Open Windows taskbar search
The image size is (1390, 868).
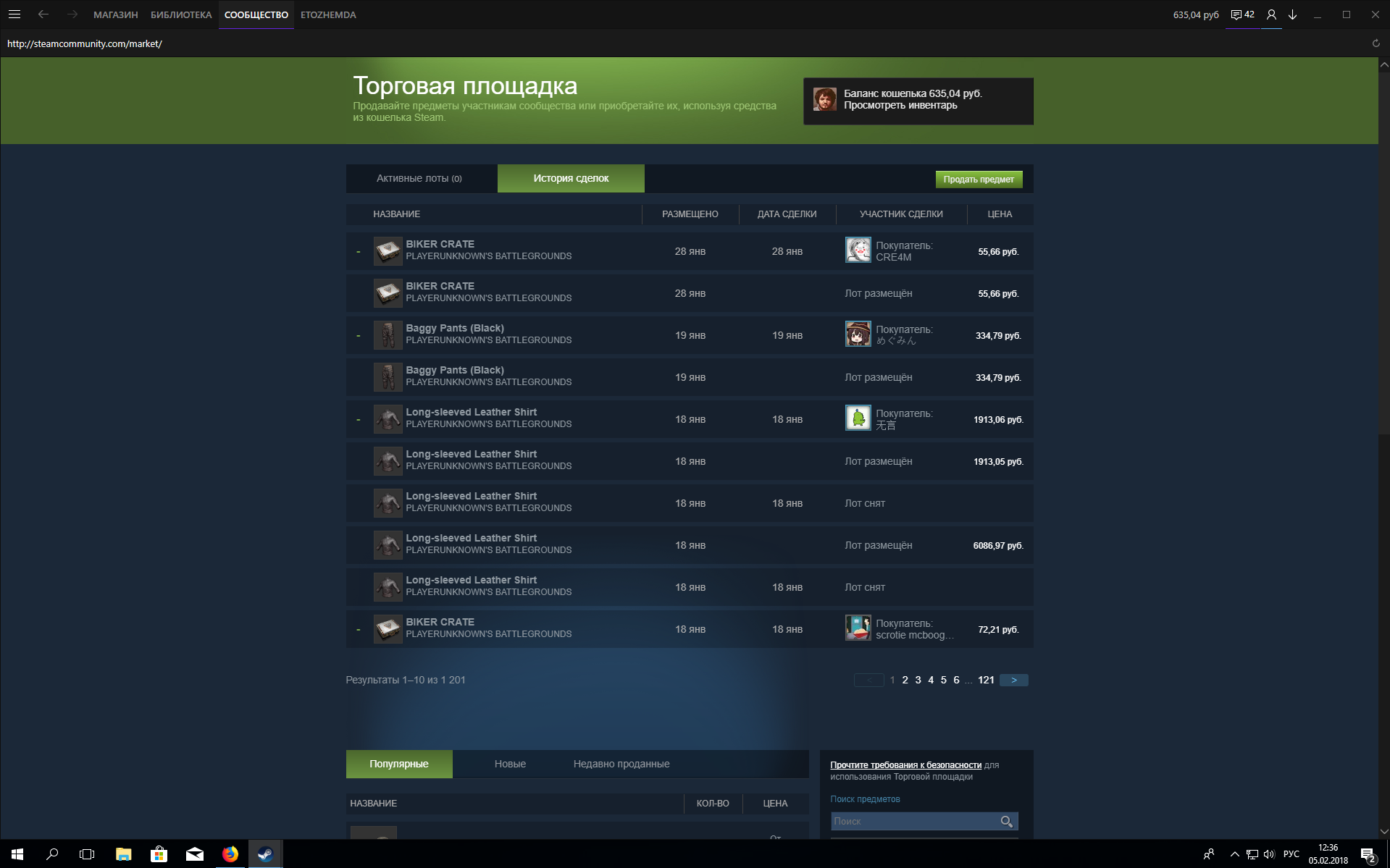coord(52,854)
